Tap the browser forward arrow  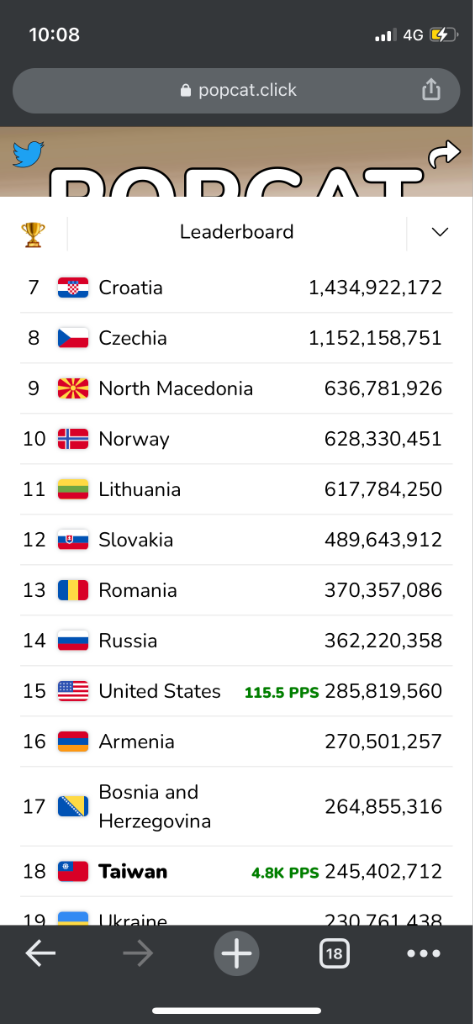[x=138, y=954]
